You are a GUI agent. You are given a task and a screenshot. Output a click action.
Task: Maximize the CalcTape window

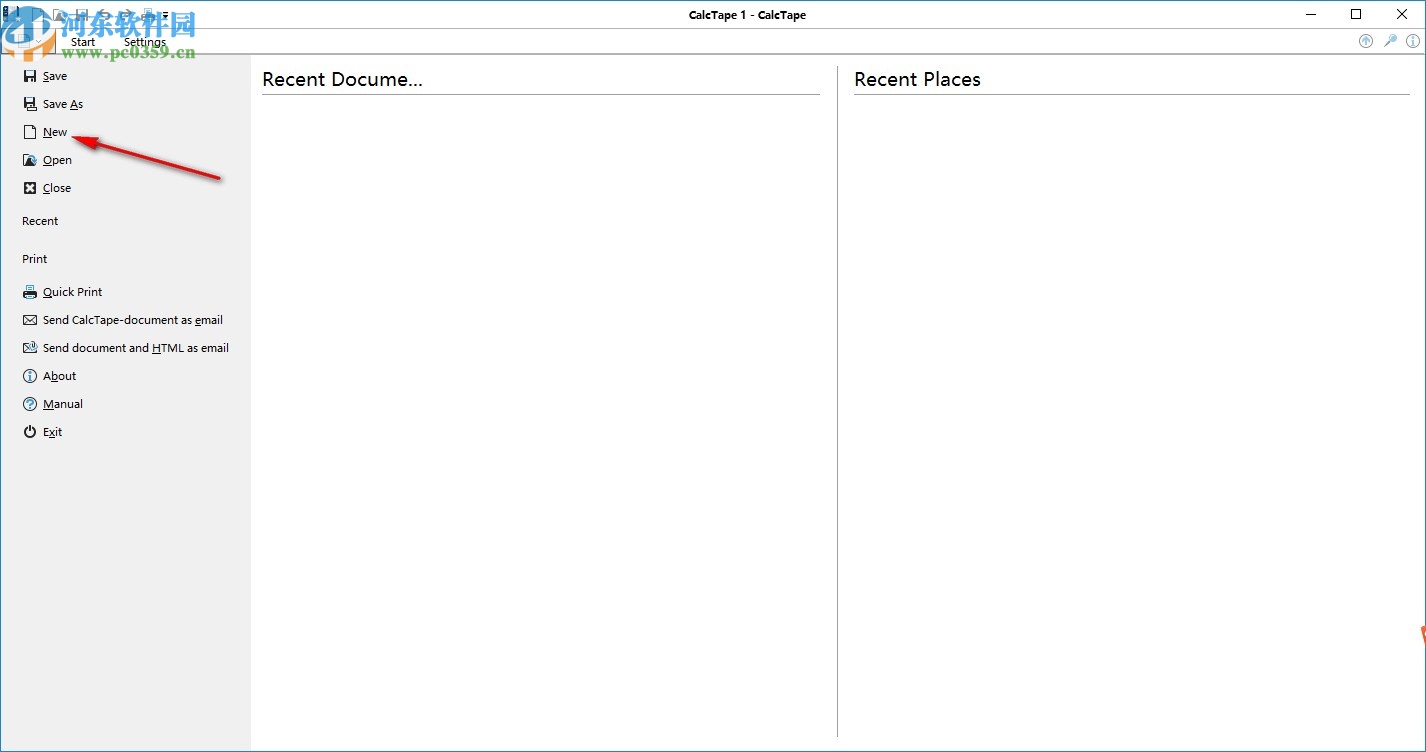tap(1356, 14)
